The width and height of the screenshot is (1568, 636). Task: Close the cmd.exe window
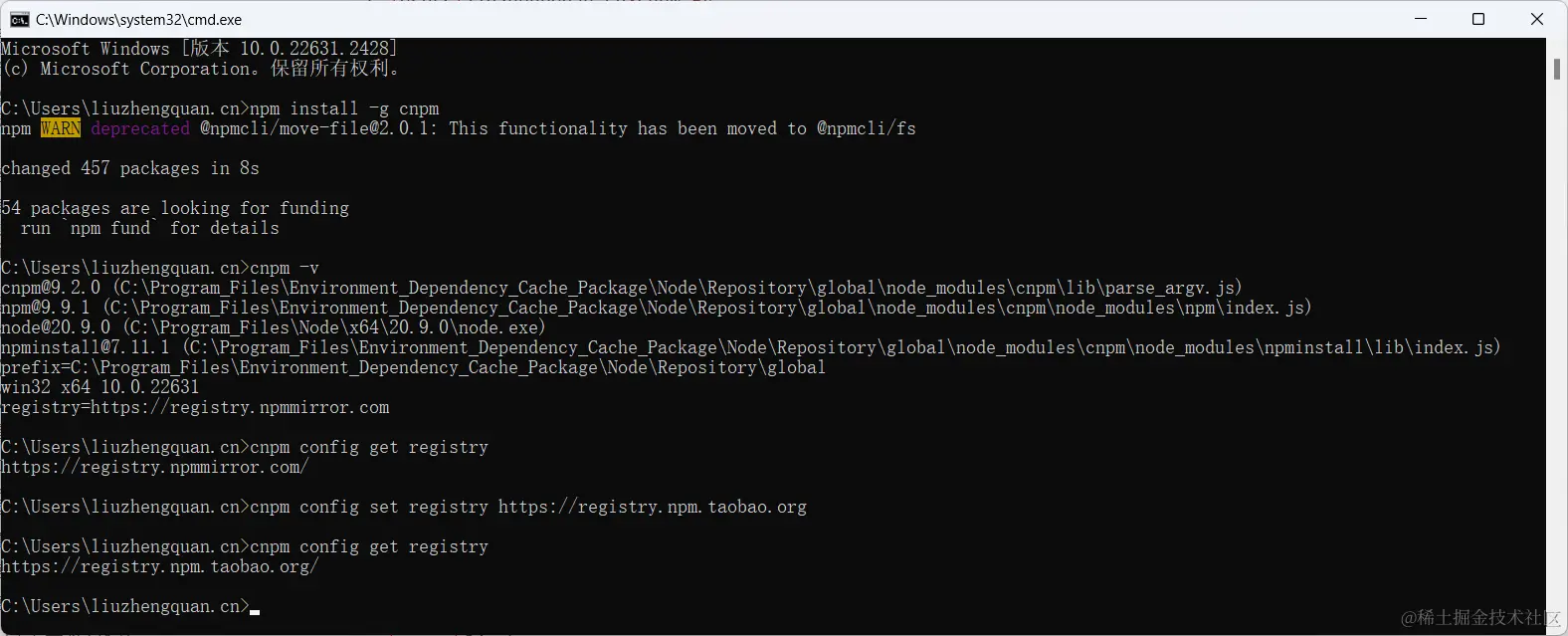(x=1536, y=19)
